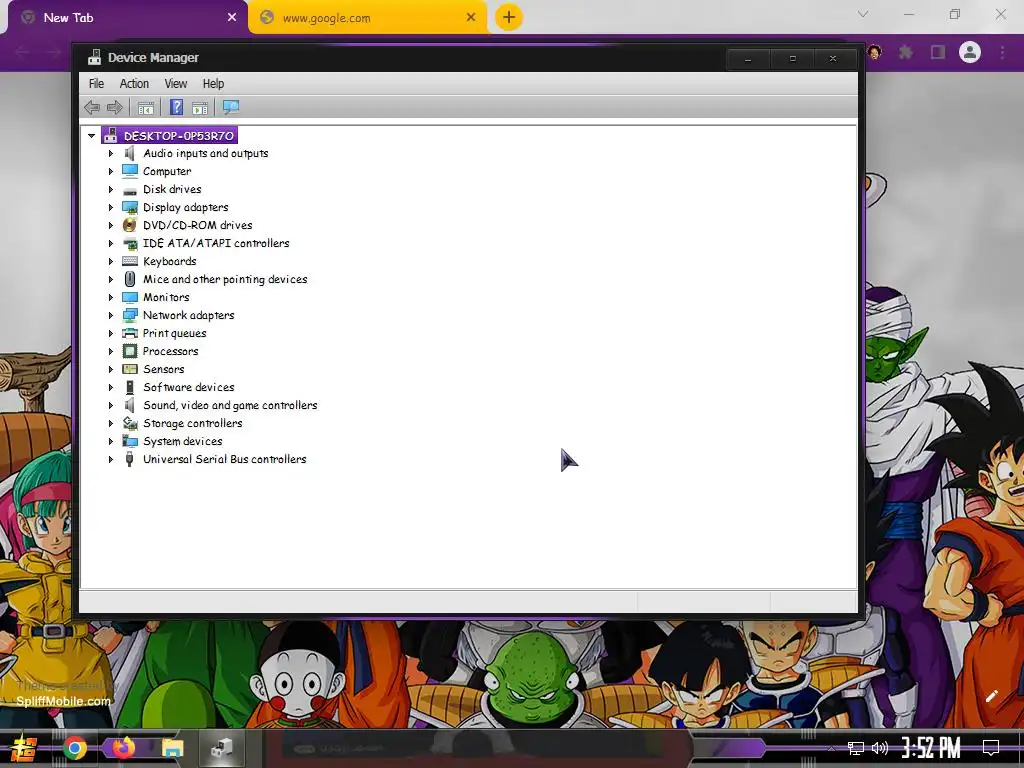The width and height of the screenshot is (1024, 768).
Task: Expand the Software devices arrow
Action: [x=110, y=387]
